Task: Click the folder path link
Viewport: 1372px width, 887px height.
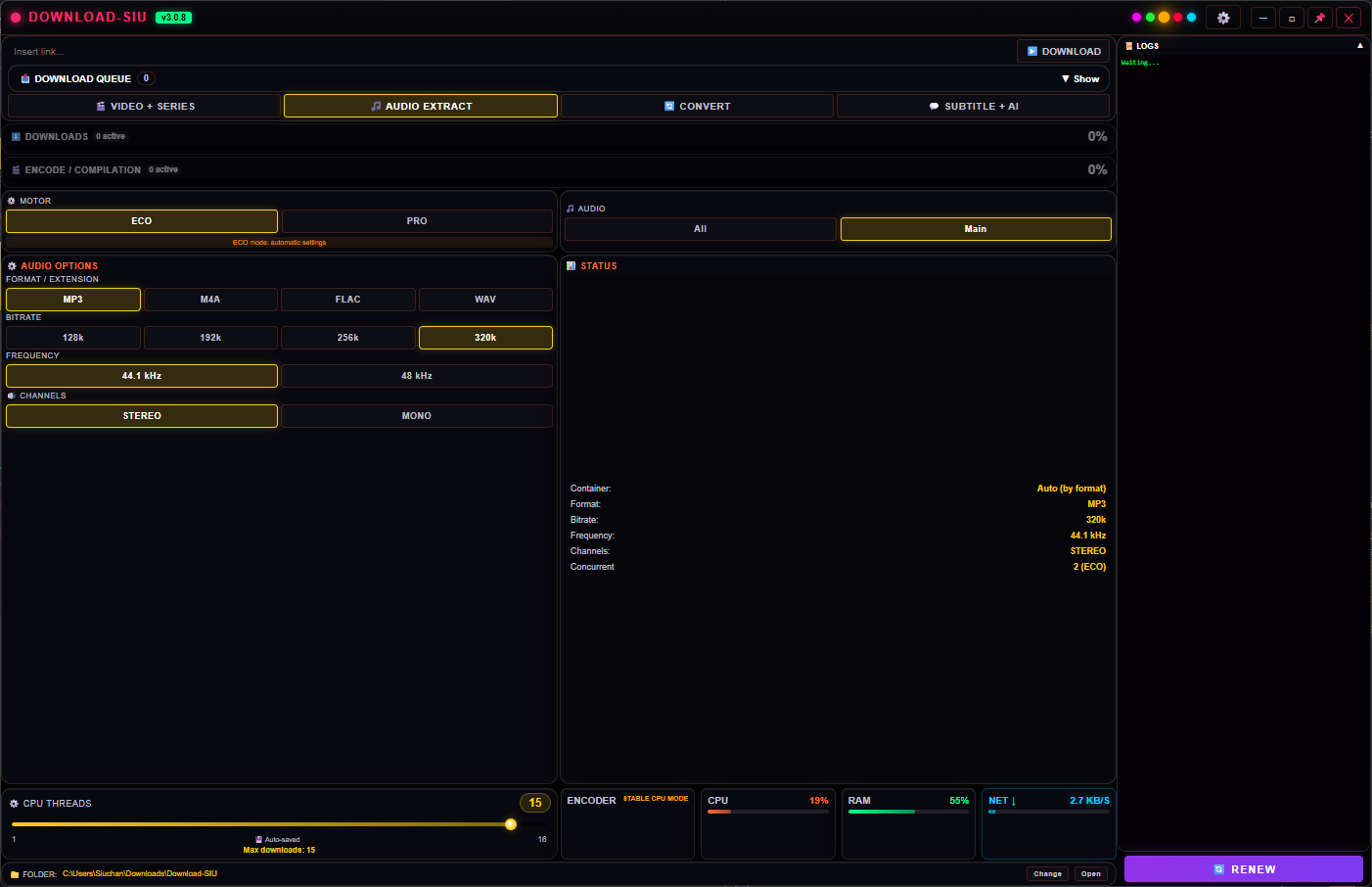Action: (140, 874)
